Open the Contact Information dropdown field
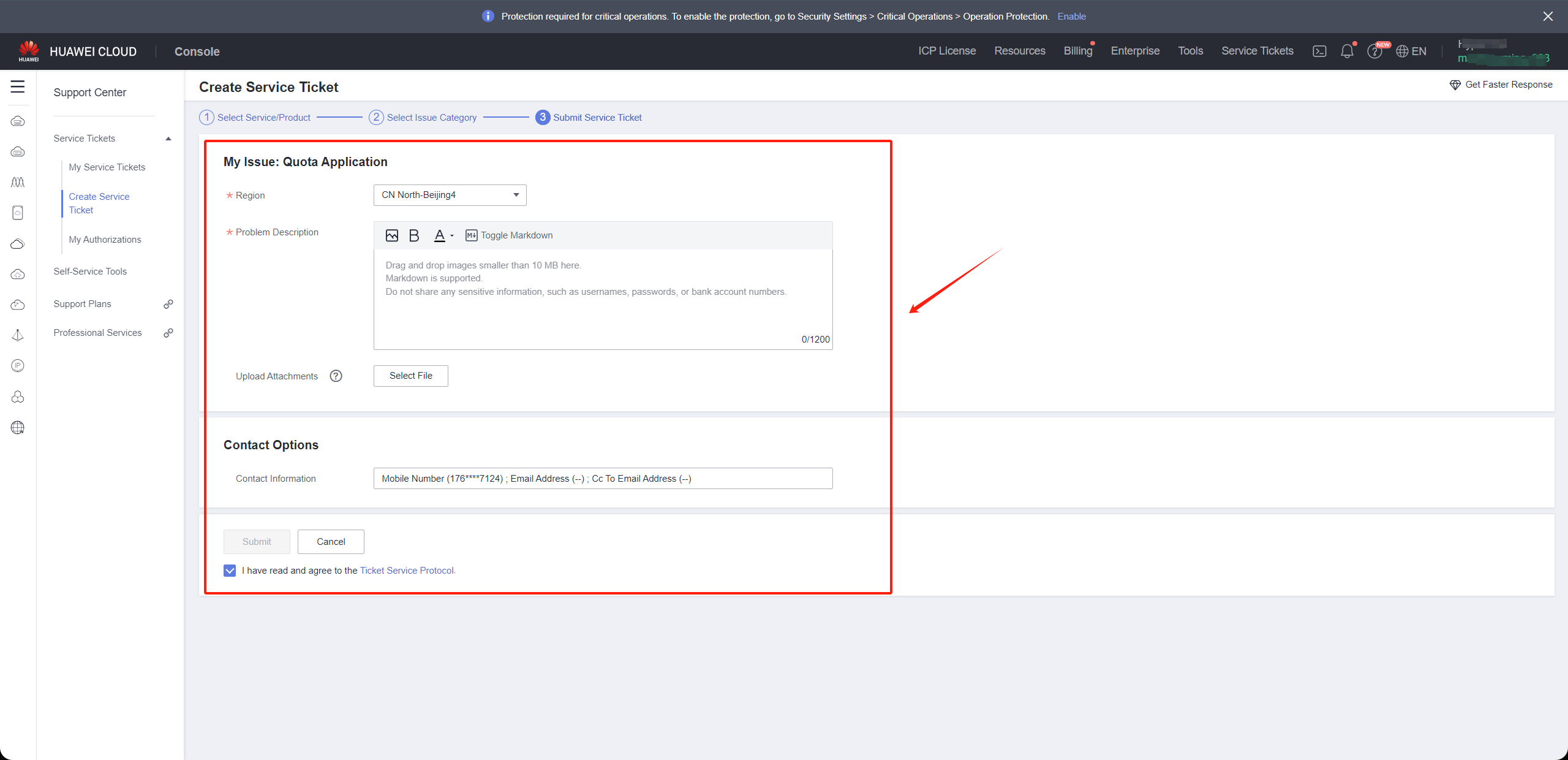Viewport: 1568px width, 760px height. point(603,478)
